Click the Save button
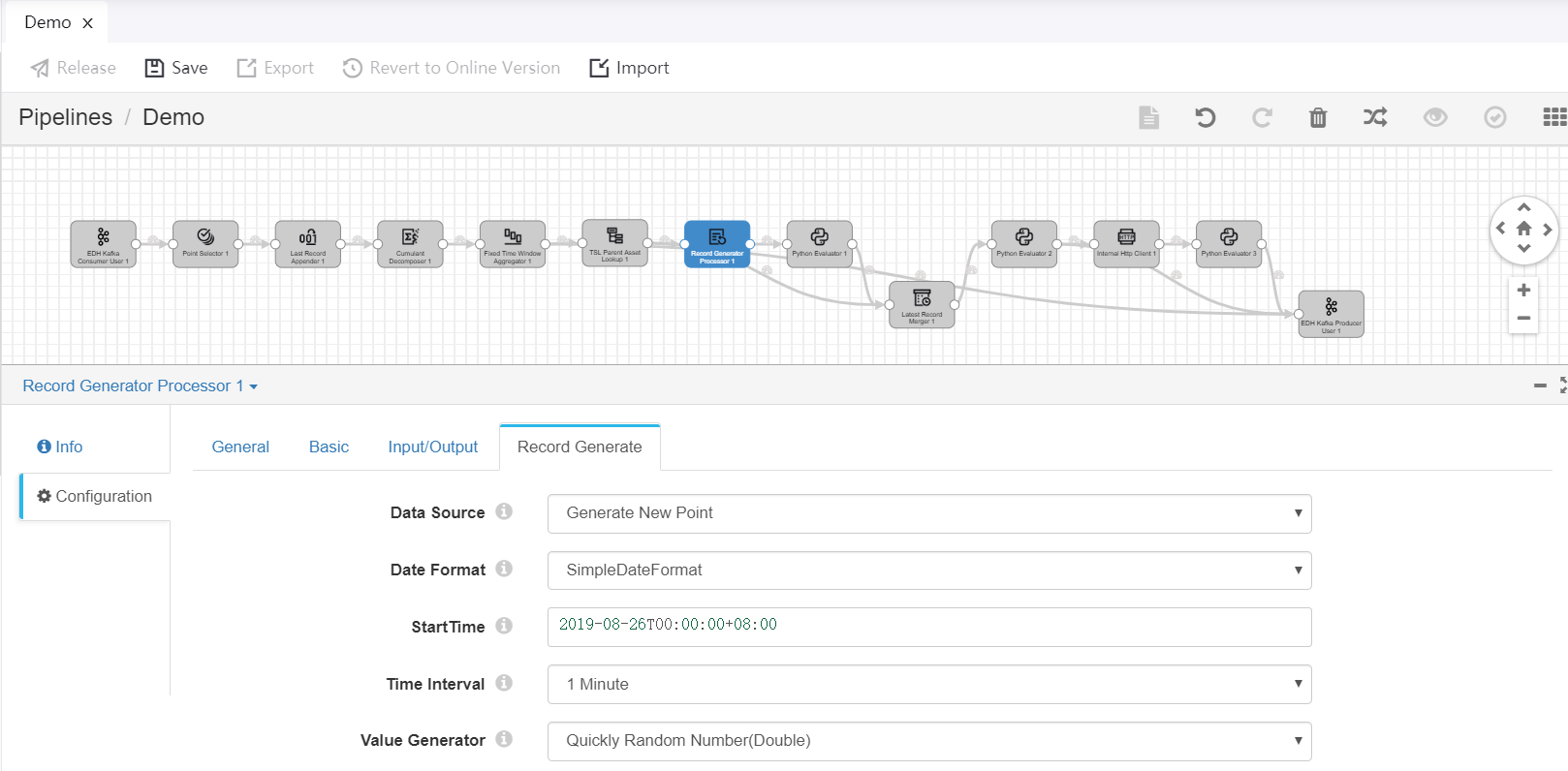The width and height of the screenshot is (1568, 771). (176, 68)
